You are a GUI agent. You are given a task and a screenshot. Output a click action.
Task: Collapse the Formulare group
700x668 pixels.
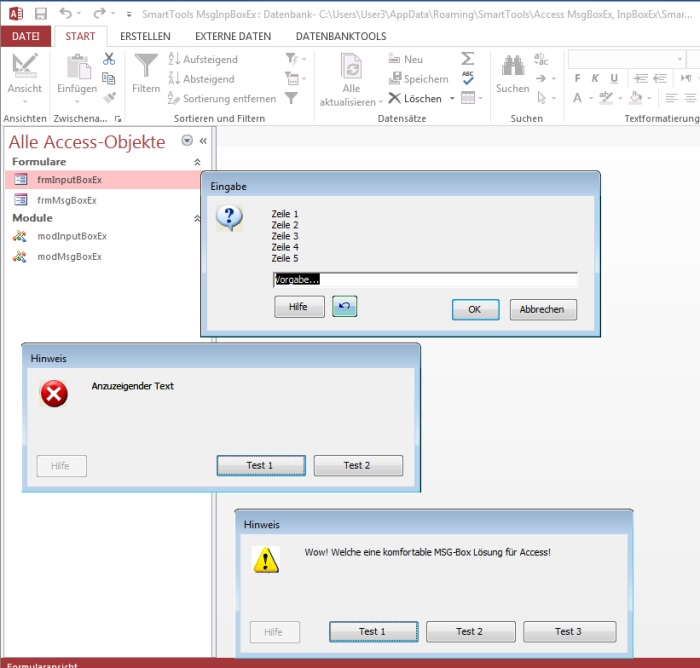[x=197, y=162]
